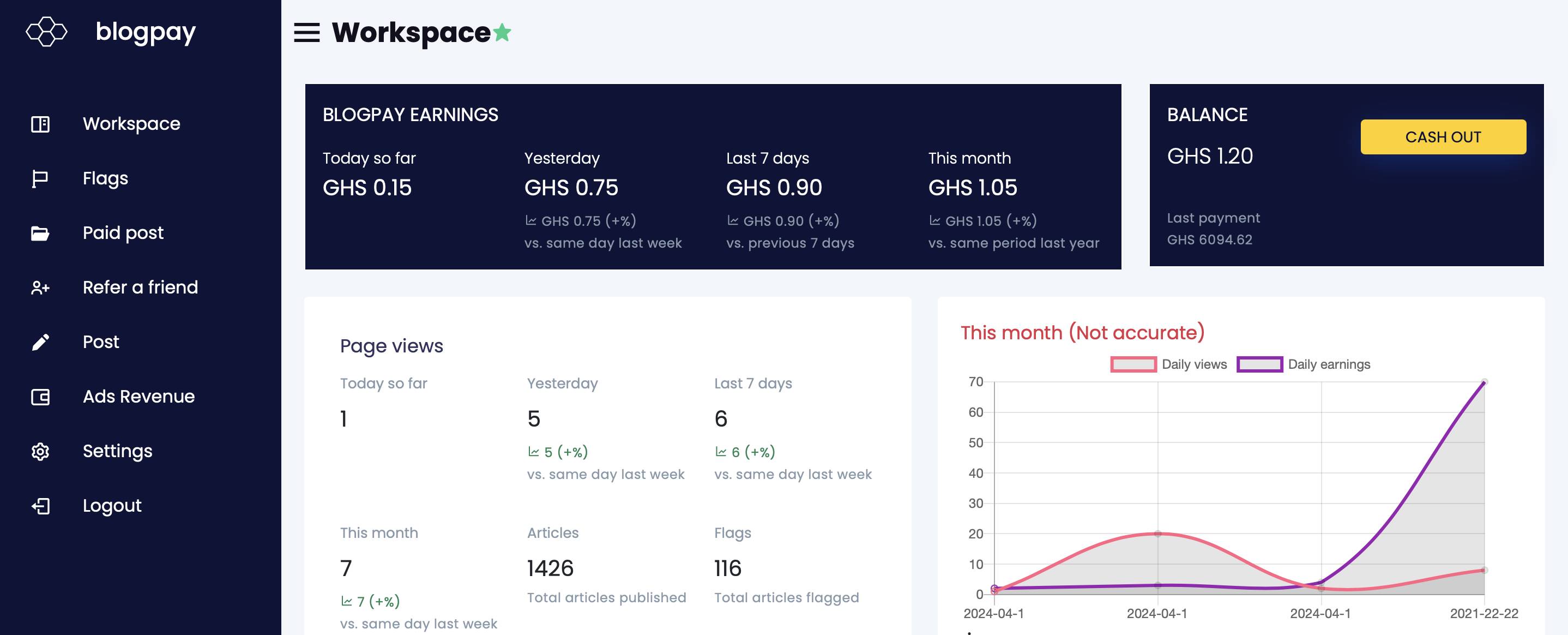Click the Daily earnings peak point at 70

click(1485, 382)
